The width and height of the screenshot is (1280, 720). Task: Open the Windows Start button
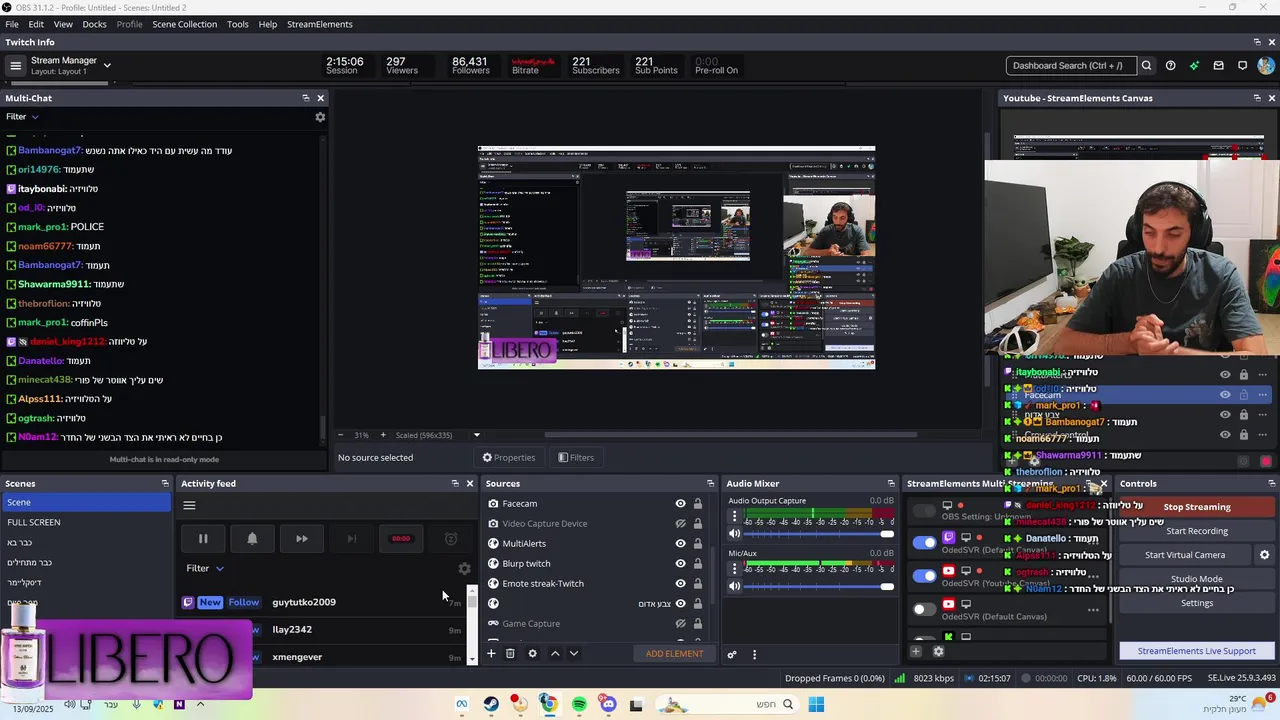816,705
